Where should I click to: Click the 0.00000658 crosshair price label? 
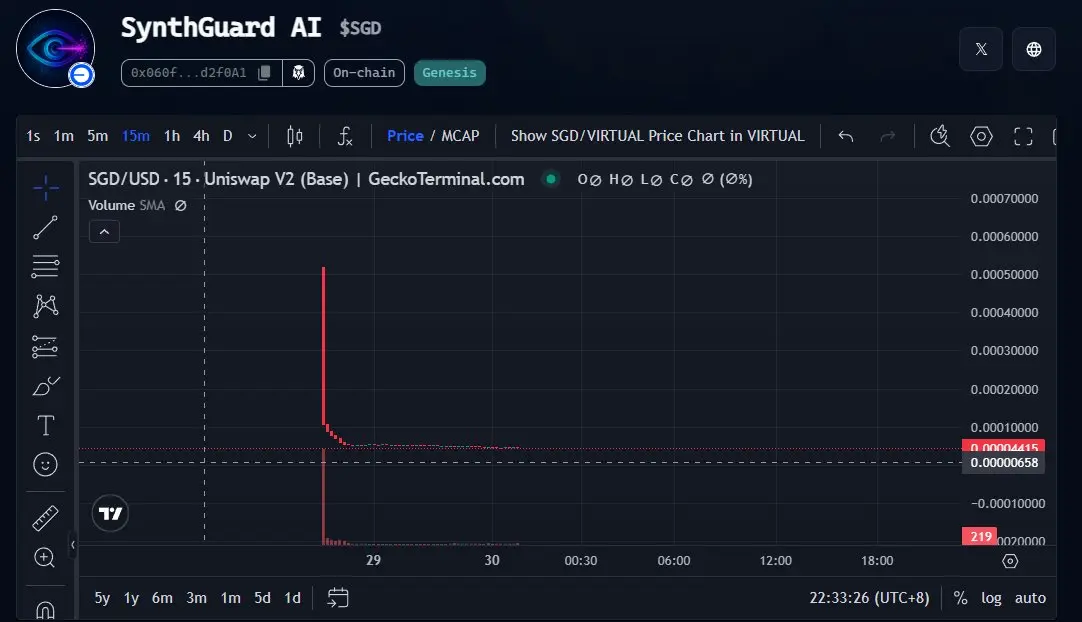click(1004, 463)
